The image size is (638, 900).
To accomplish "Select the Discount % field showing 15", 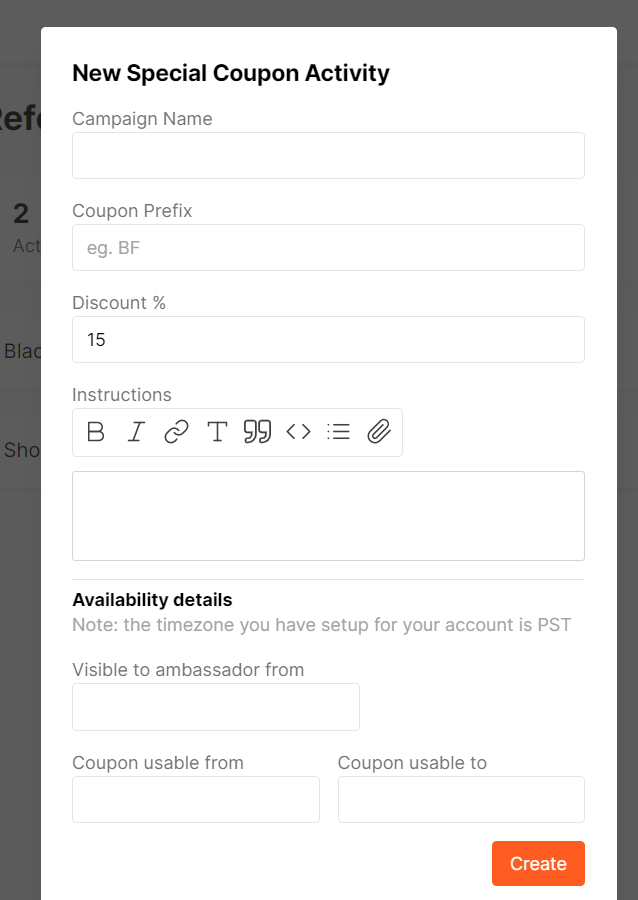I will [328, 339].
